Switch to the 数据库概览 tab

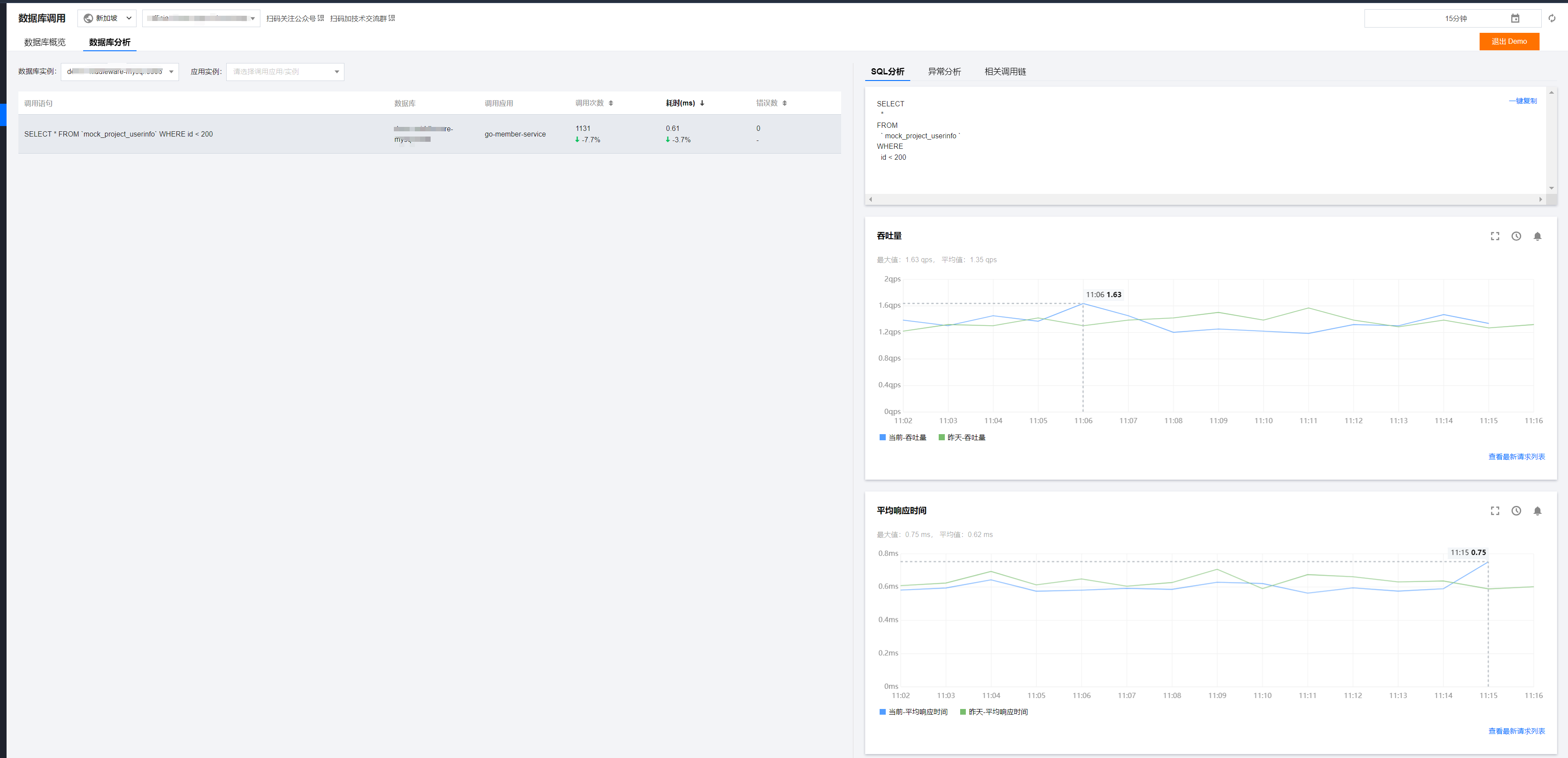pos(45,42)
